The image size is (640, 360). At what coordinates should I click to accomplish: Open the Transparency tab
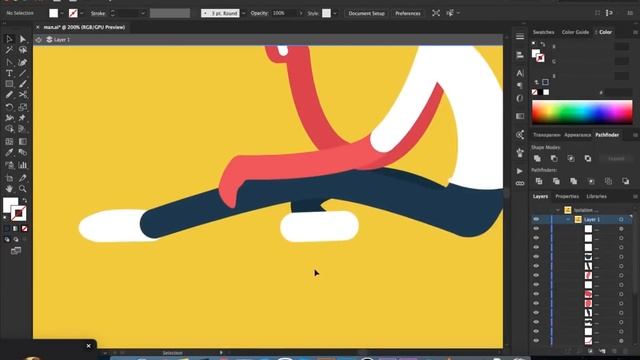click(547, 135)
